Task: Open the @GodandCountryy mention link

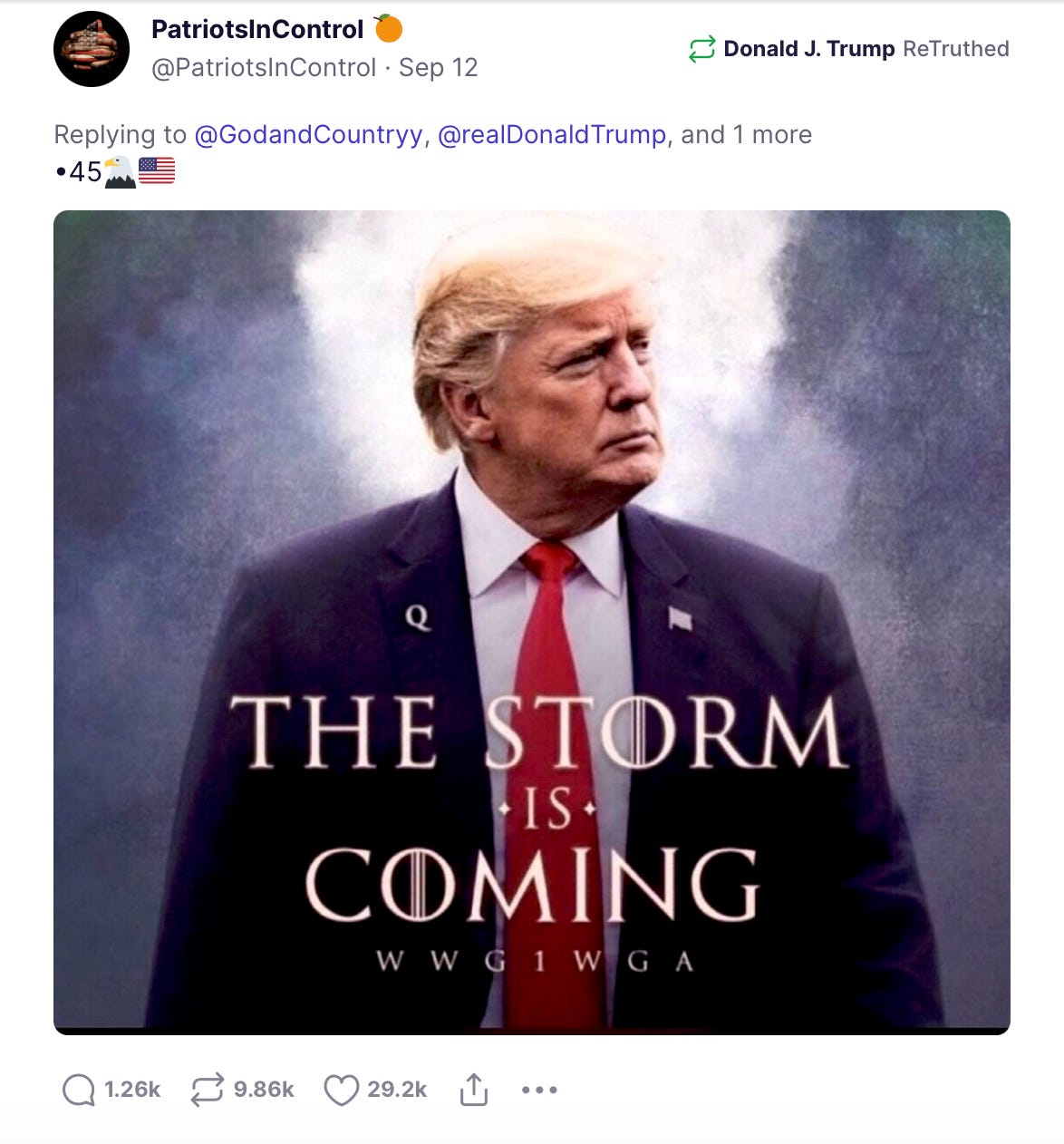Action: 308,135
